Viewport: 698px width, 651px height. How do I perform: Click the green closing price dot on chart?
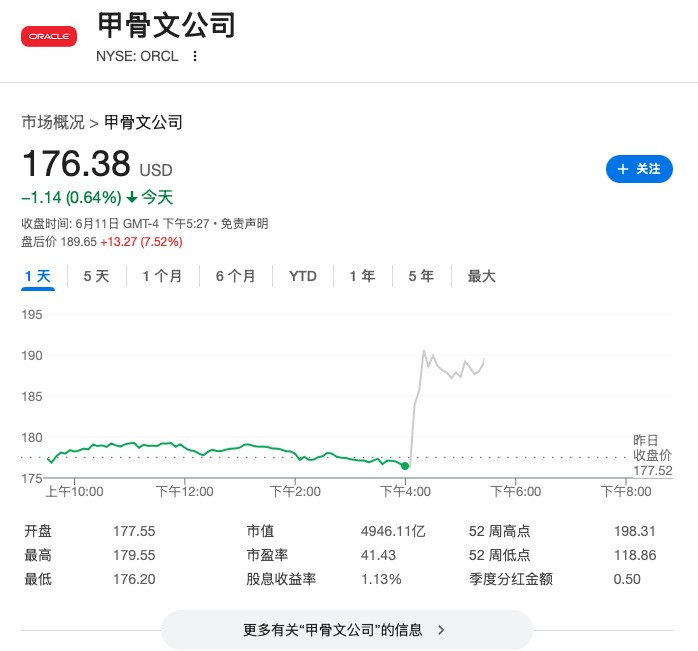[x=405, y=466]
